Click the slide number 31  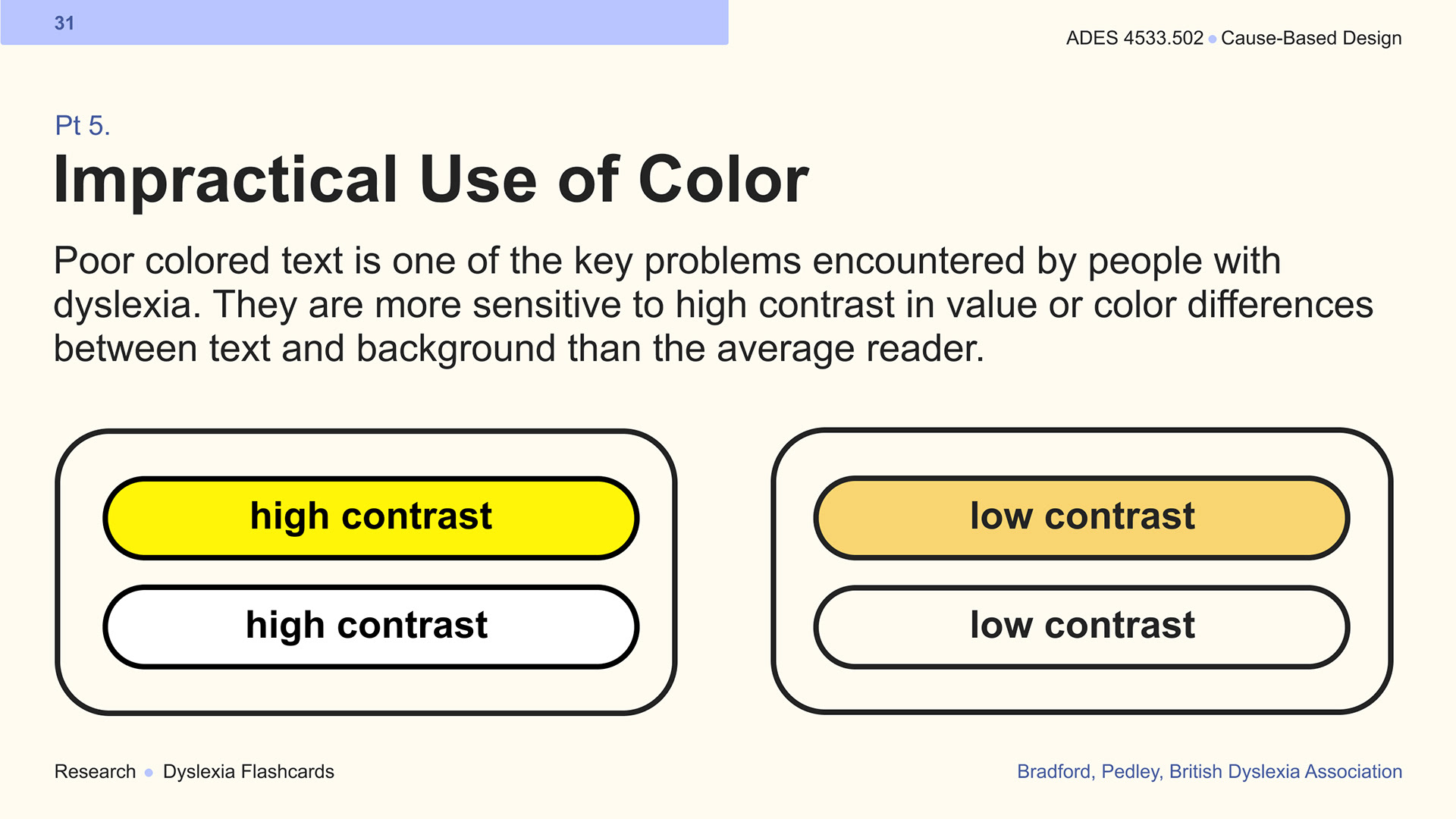tap(64, 24)
